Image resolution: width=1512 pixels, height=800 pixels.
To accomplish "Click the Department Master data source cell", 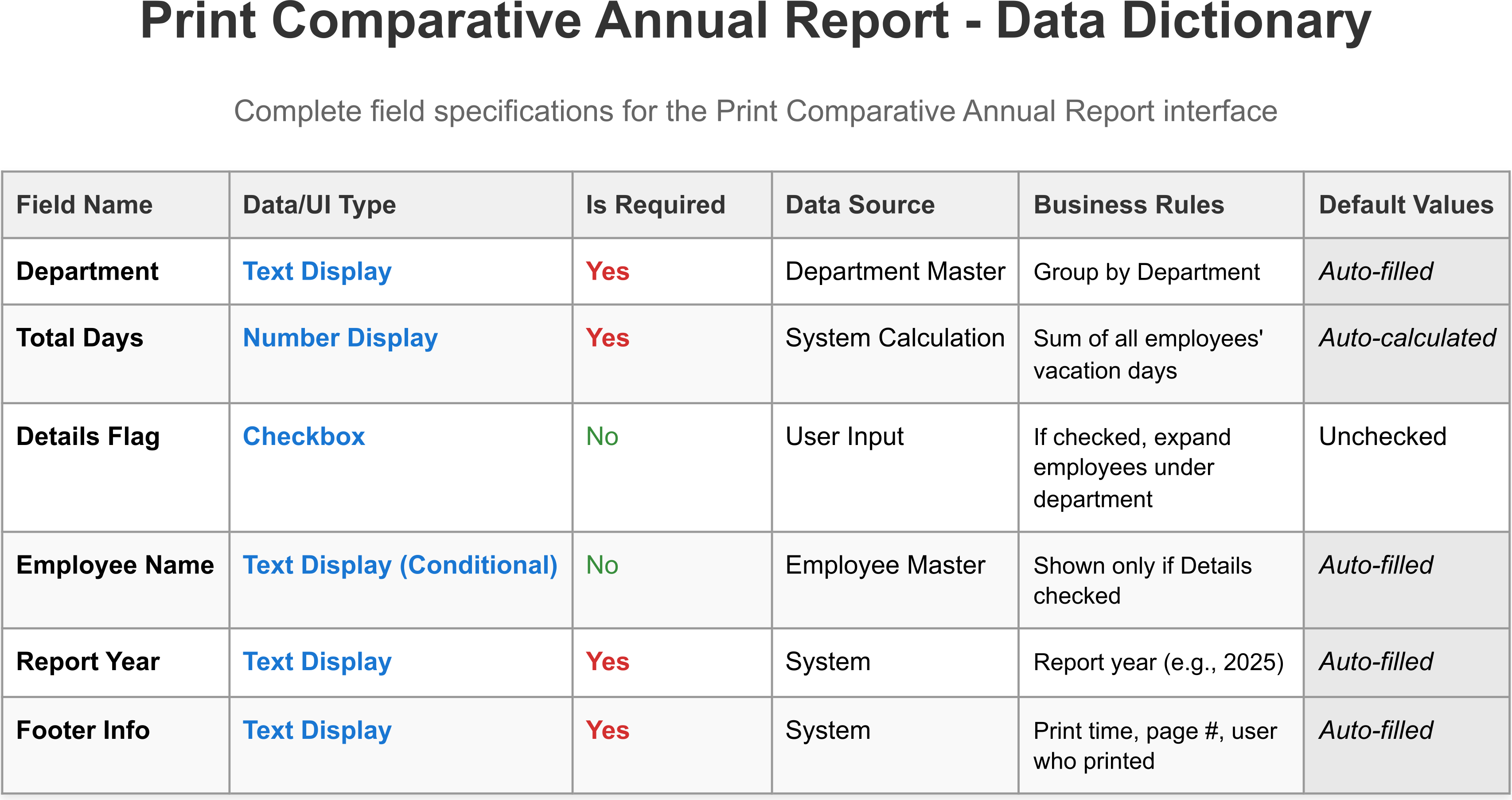I will pos(895,272).
